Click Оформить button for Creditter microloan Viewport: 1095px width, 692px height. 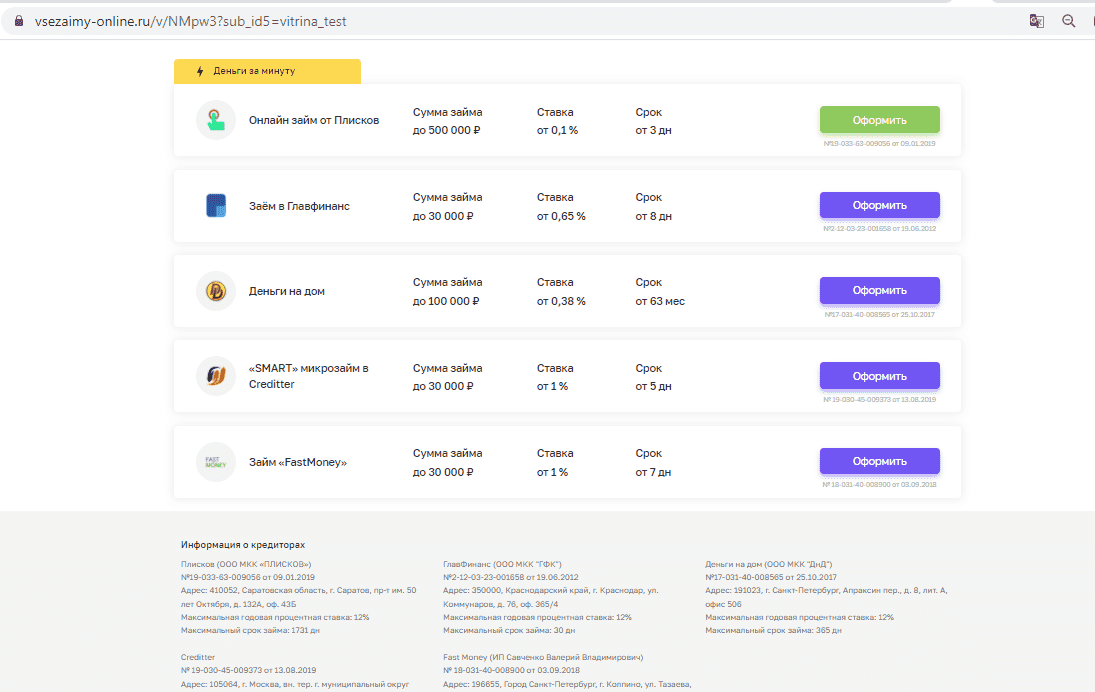[x=879, y=376]
